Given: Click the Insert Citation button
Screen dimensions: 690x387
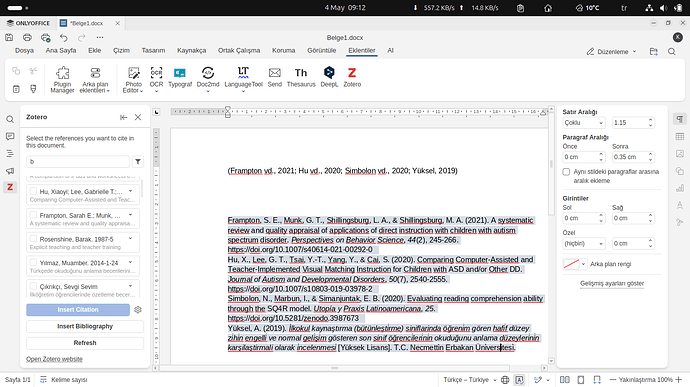Looking at the screenshot, I should (78, 310).
